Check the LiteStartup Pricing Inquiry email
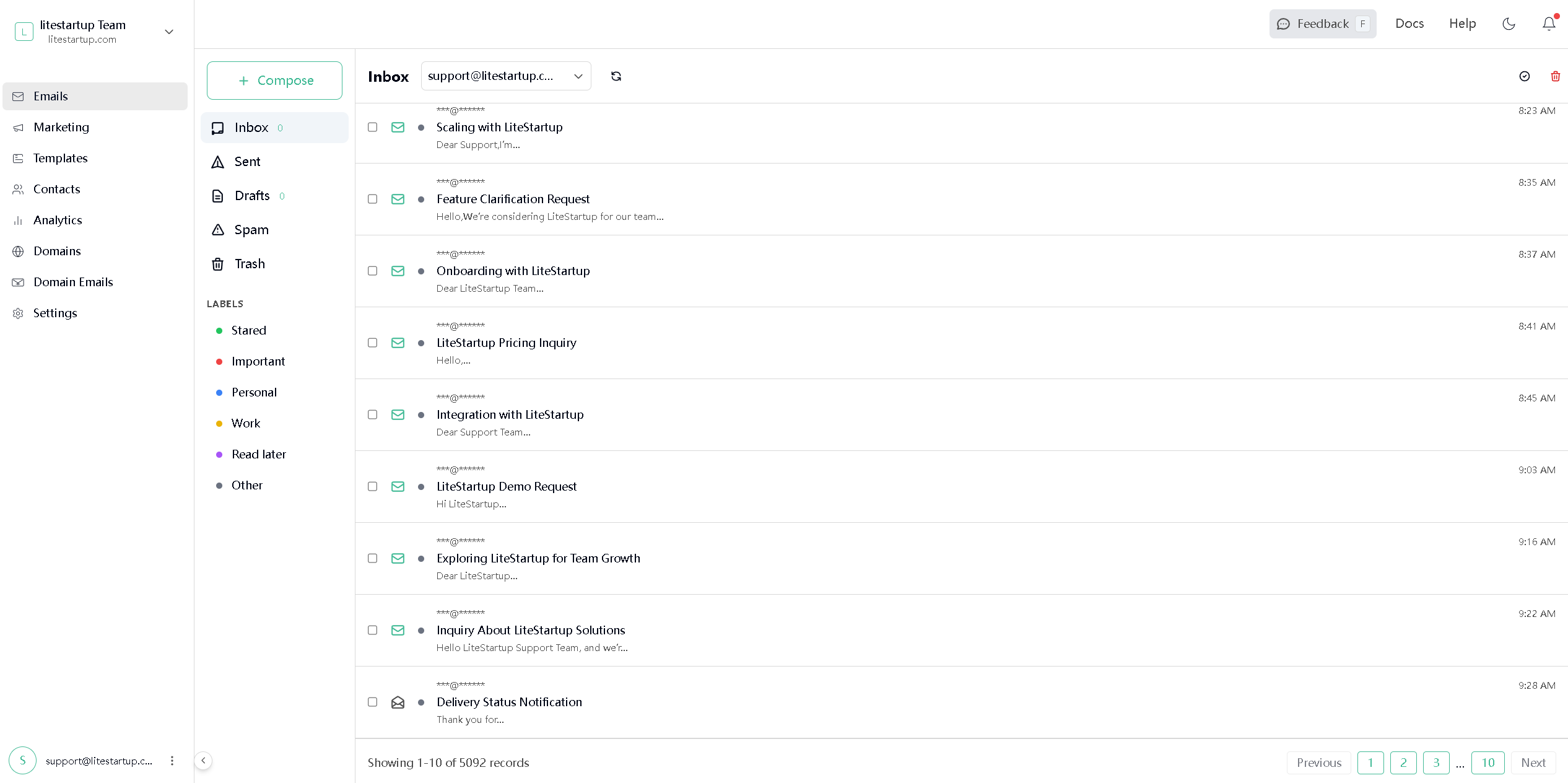The height and width of the screenshot is (783, 1568). 372,343
